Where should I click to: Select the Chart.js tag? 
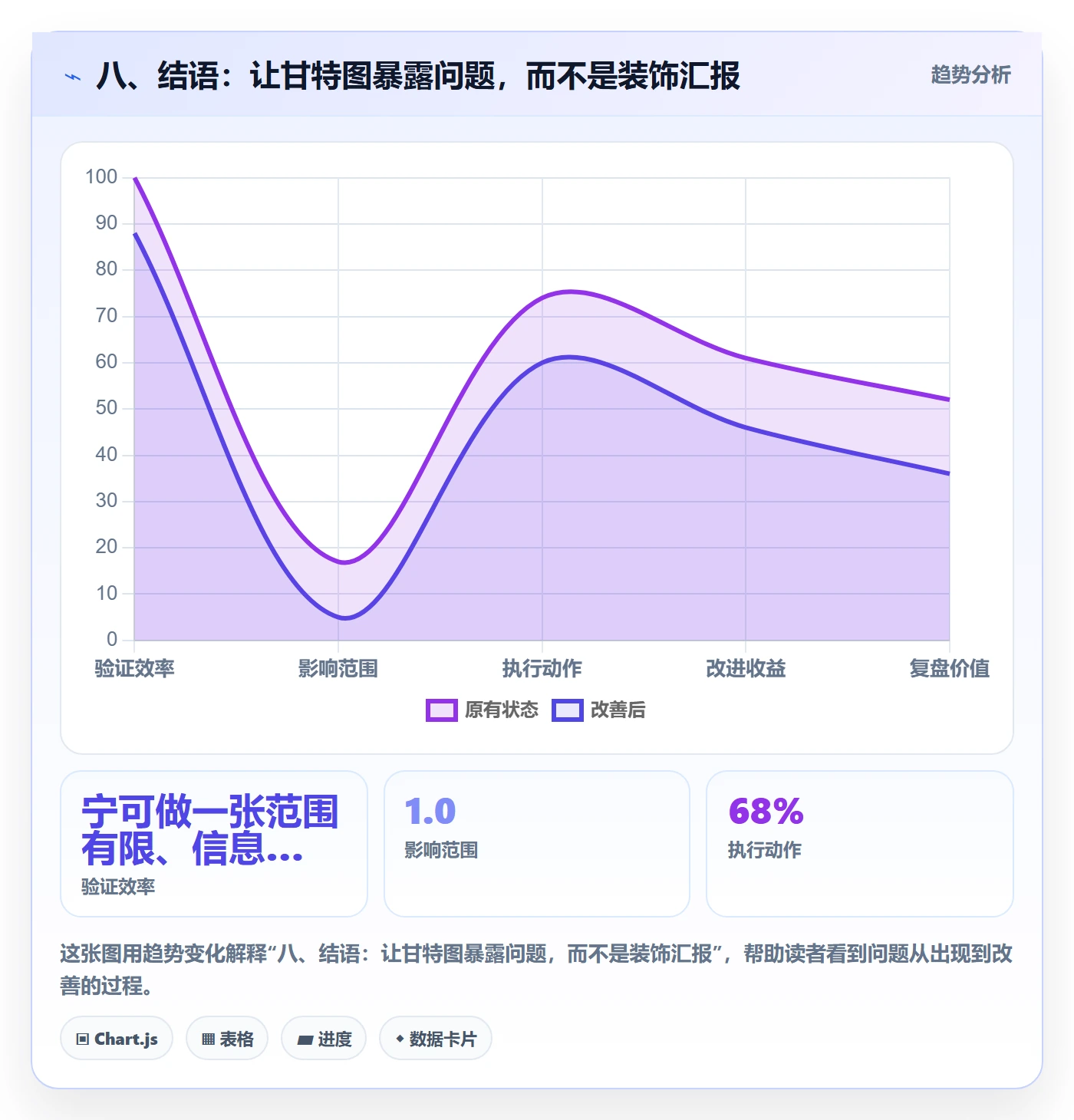tap(117, 1039)
